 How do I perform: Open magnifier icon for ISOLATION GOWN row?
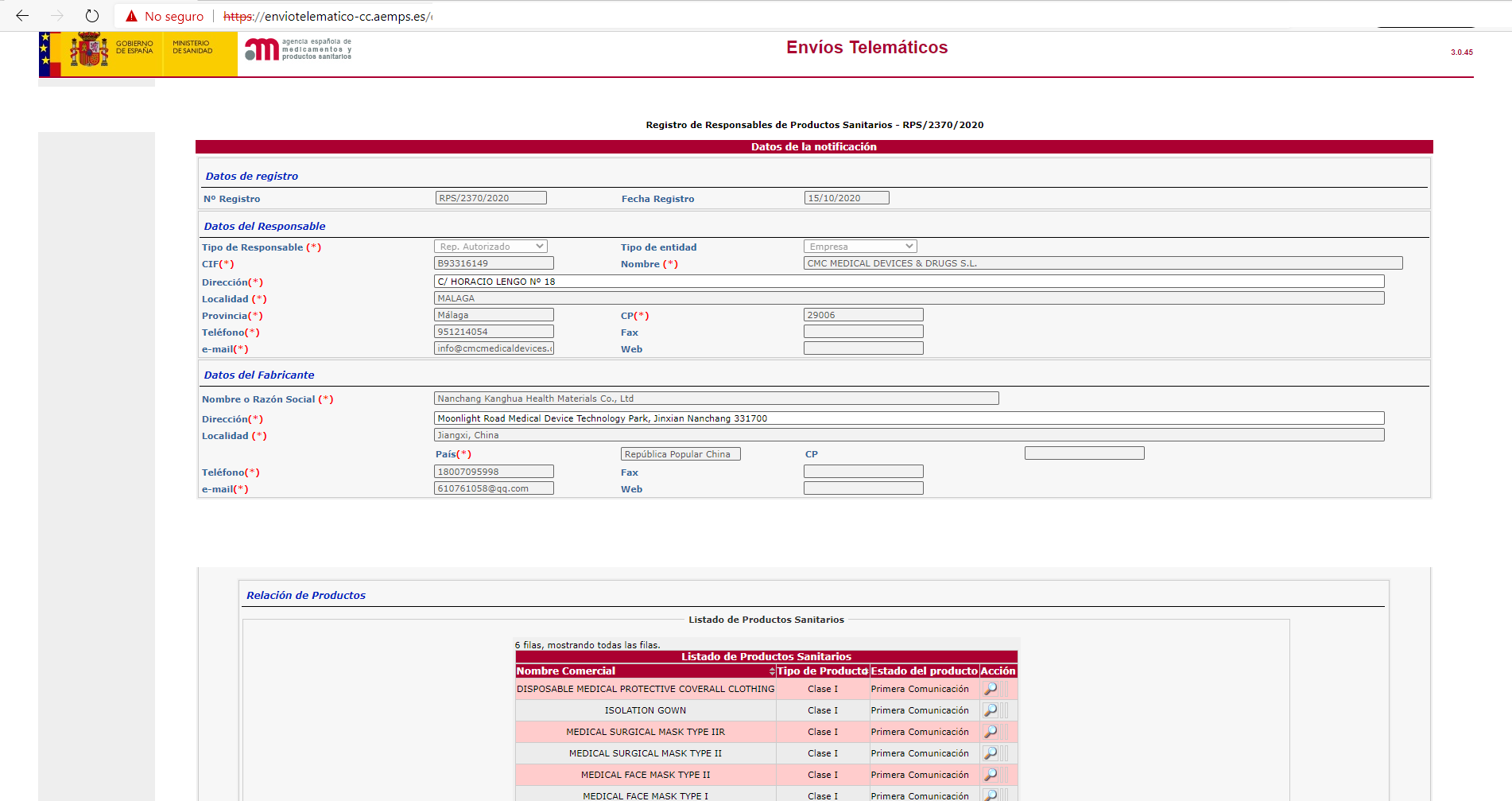click(991, 710)
